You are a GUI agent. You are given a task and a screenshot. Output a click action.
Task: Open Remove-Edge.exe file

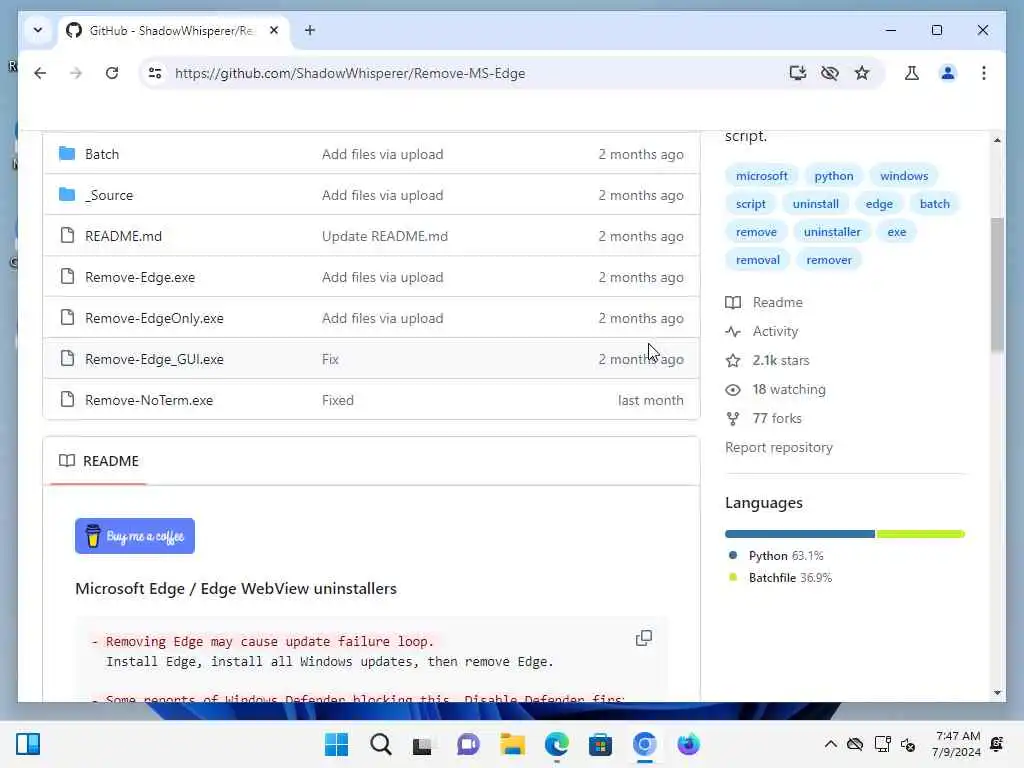140,277
